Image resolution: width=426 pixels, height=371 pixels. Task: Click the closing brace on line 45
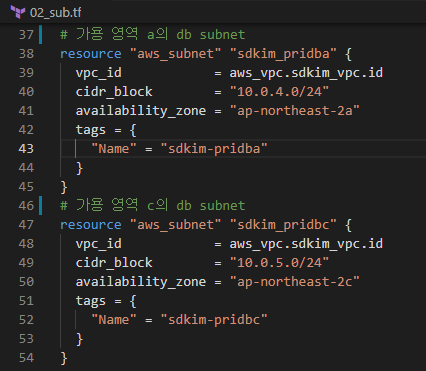64,187
